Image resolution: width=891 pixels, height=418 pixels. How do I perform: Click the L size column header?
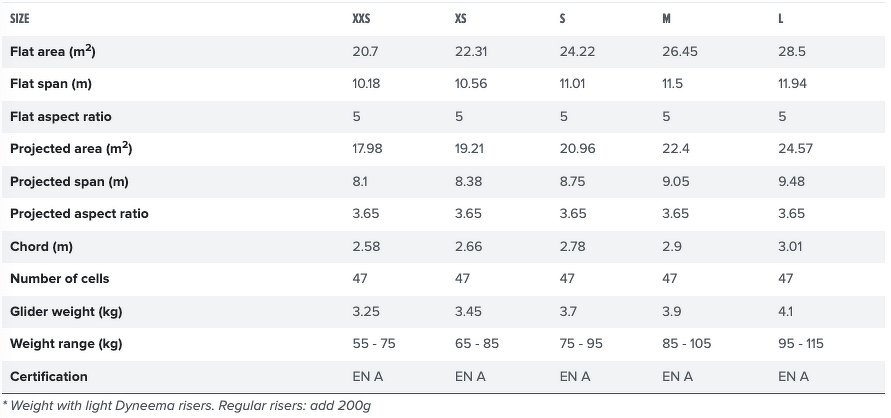[781, 19]
